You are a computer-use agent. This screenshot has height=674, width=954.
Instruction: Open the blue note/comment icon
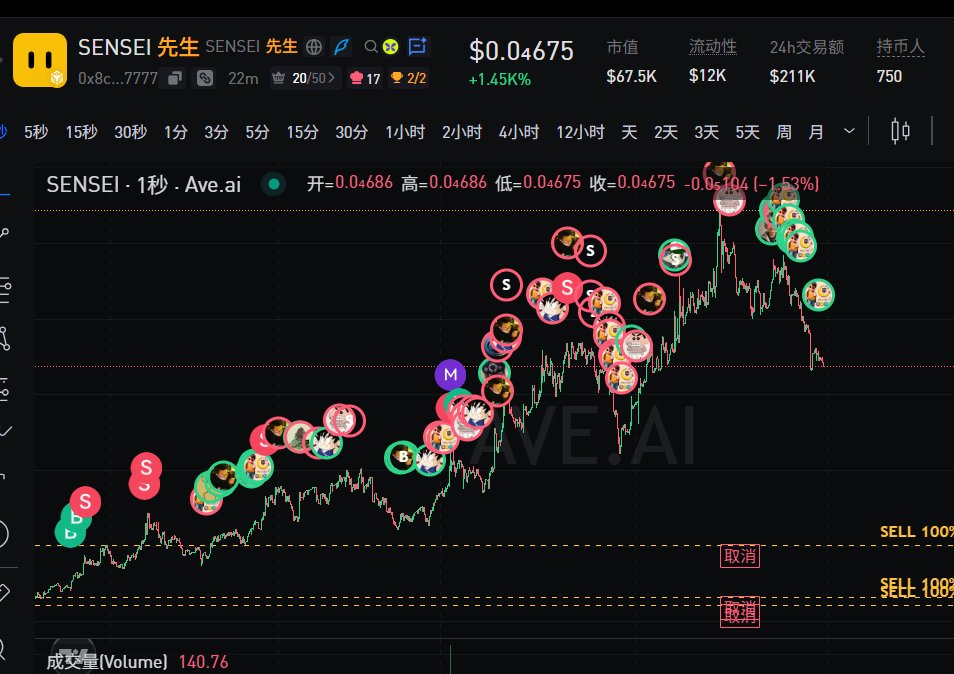click(x=417, y=46)
